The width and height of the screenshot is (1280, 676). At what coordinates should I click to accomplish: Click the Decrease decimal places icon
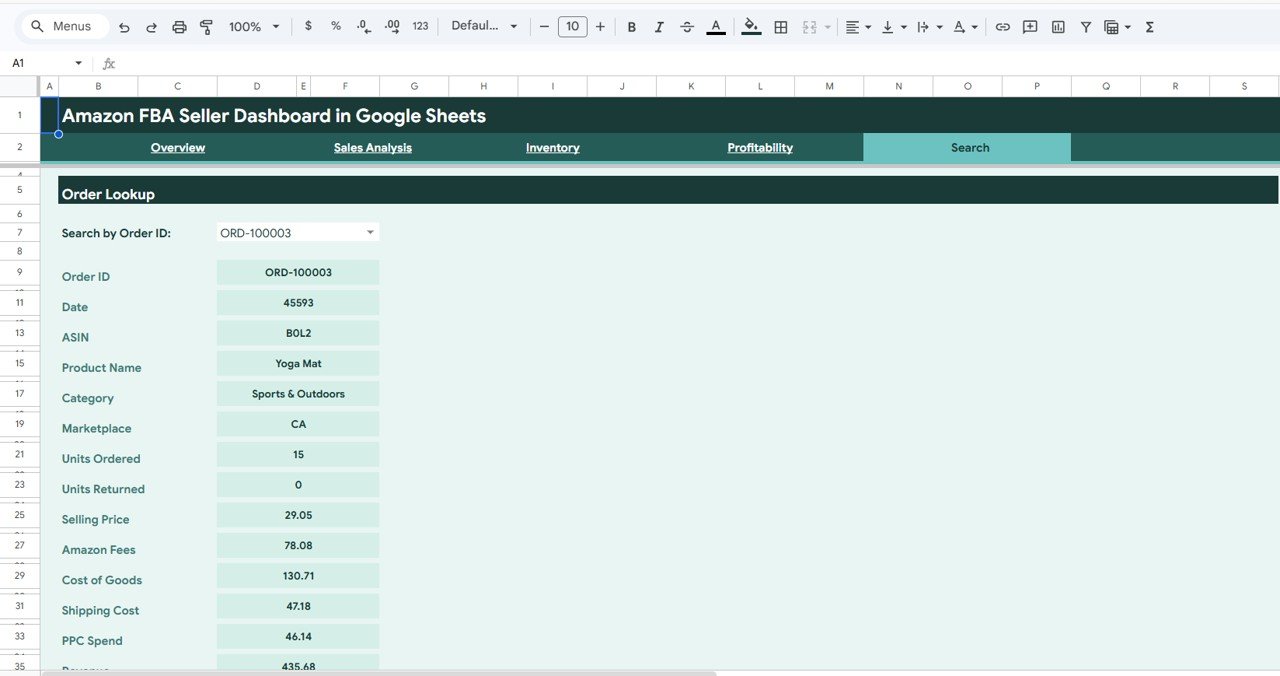(363, 26)
